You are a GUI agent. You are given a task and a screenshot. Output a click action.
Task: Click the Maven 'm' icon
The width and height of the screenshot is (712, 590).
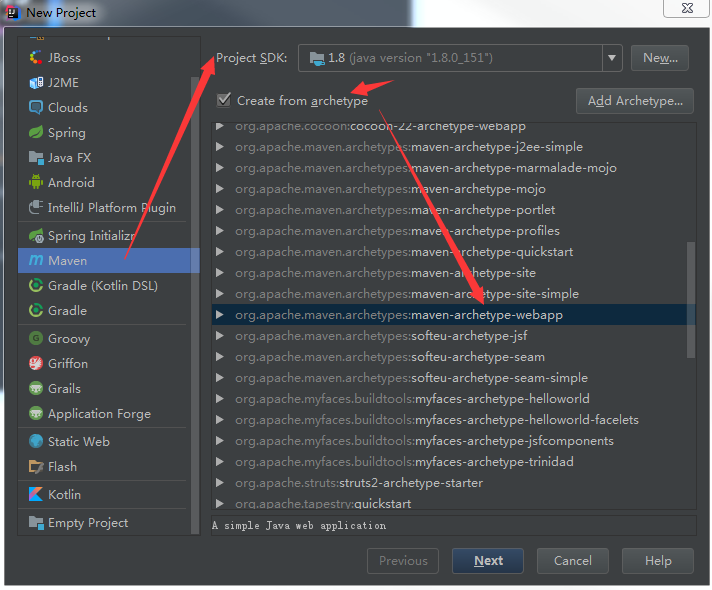tap(36, 261)
